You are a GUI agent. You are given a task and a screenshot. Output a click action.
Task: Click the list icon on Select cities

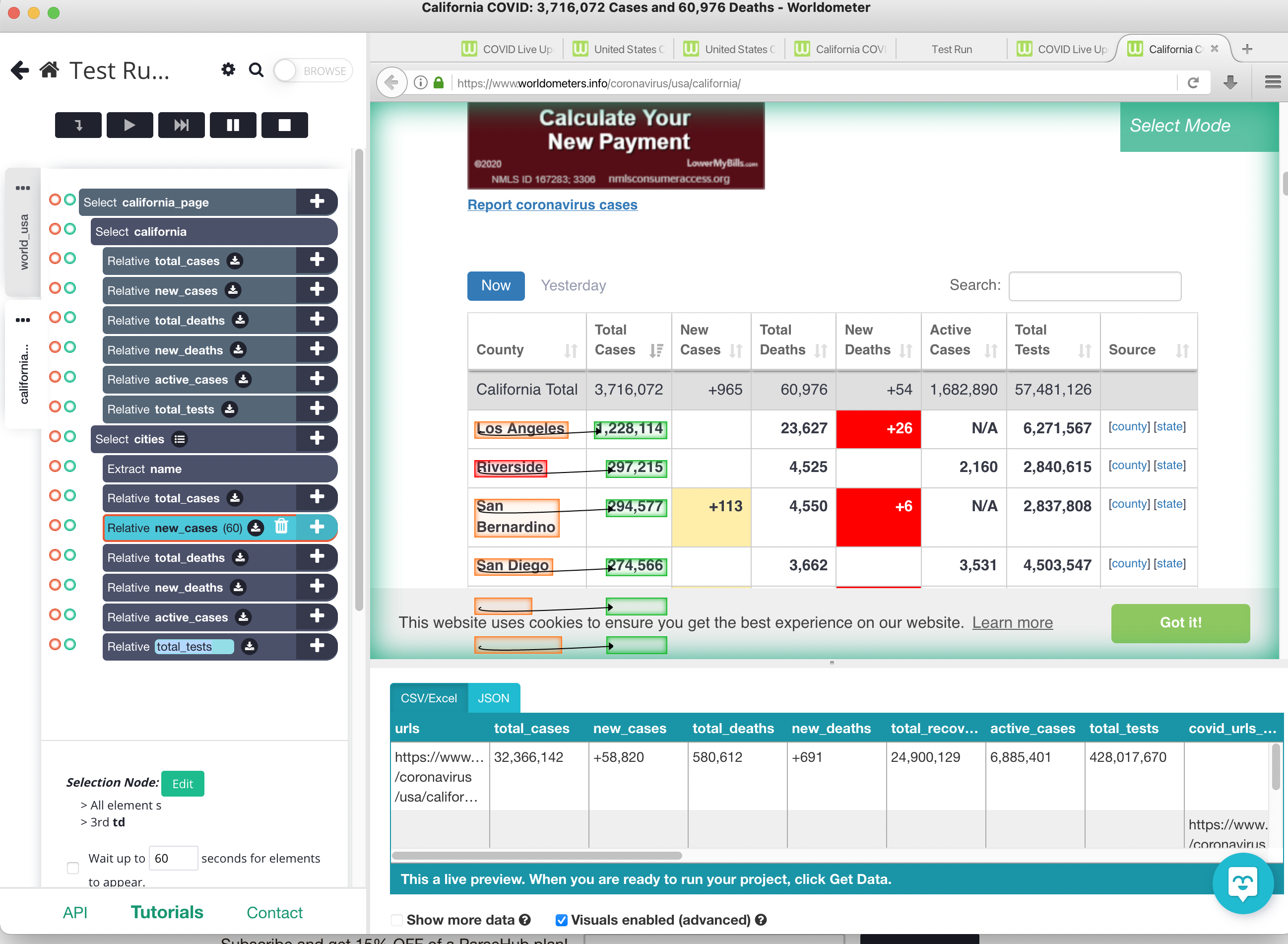click(179, 439)
